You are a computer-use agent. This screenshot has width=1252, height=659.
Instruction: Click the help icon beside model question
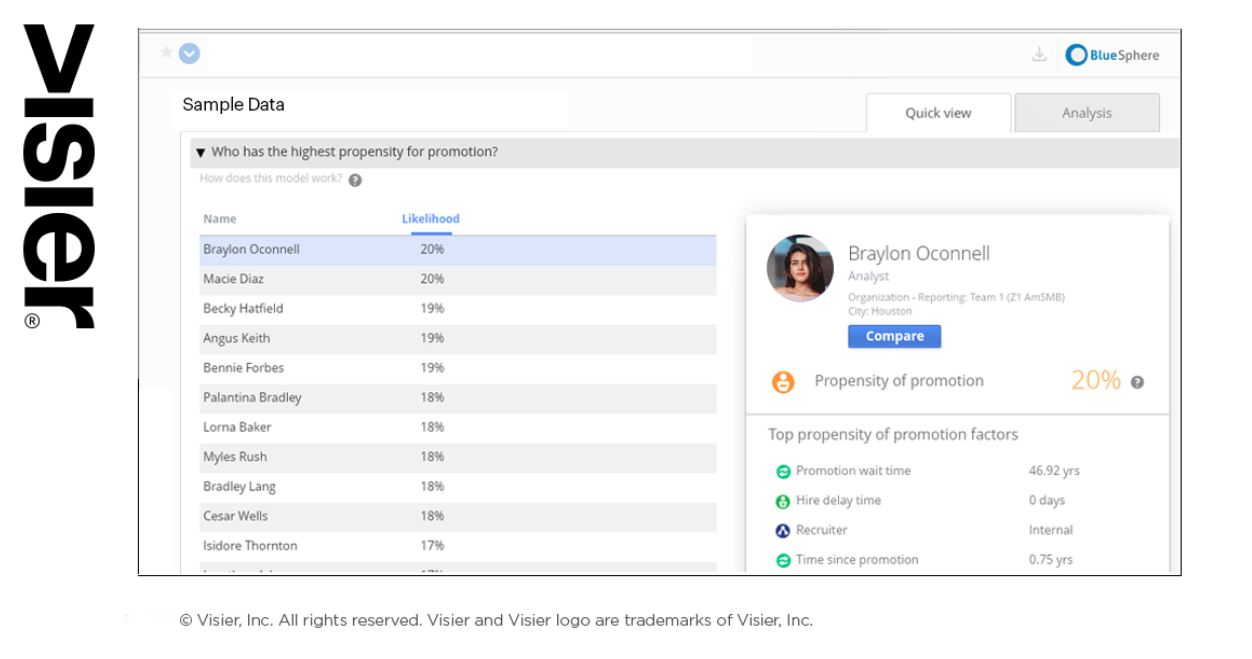tap(355, 180)
